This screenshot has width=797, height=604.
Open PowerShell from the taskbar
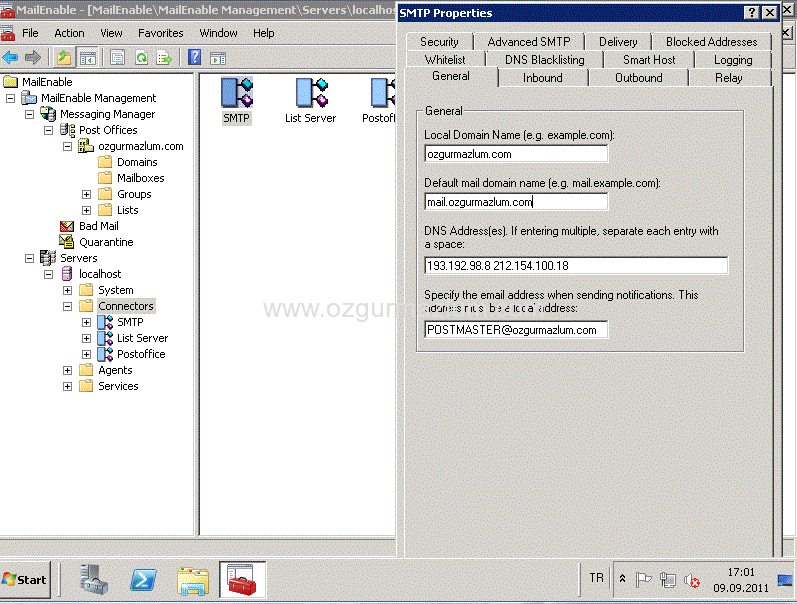(143, 580)
